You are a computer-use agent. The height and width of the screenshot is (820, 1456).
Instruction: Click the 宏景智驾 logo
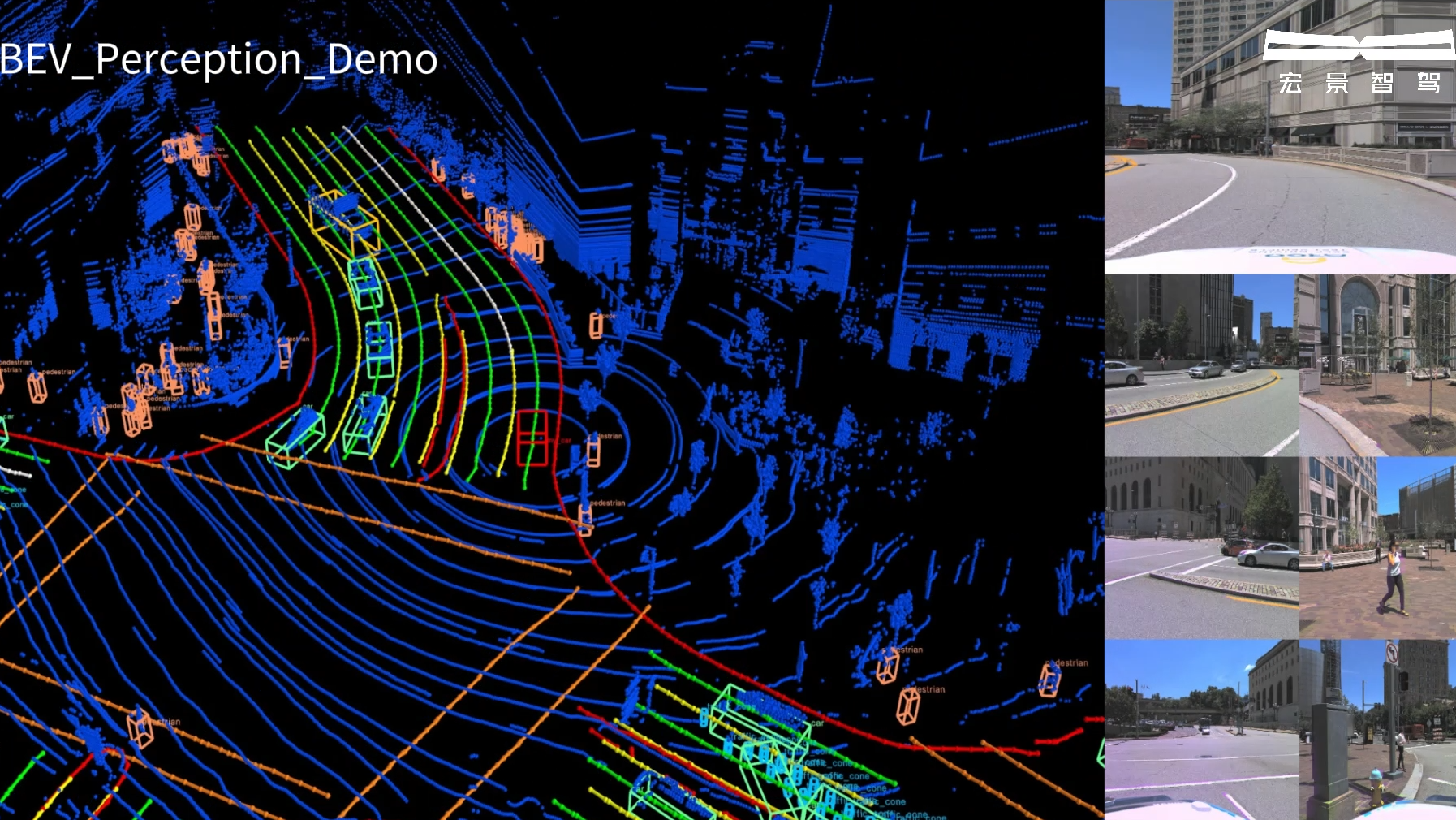coord(1359,63)
